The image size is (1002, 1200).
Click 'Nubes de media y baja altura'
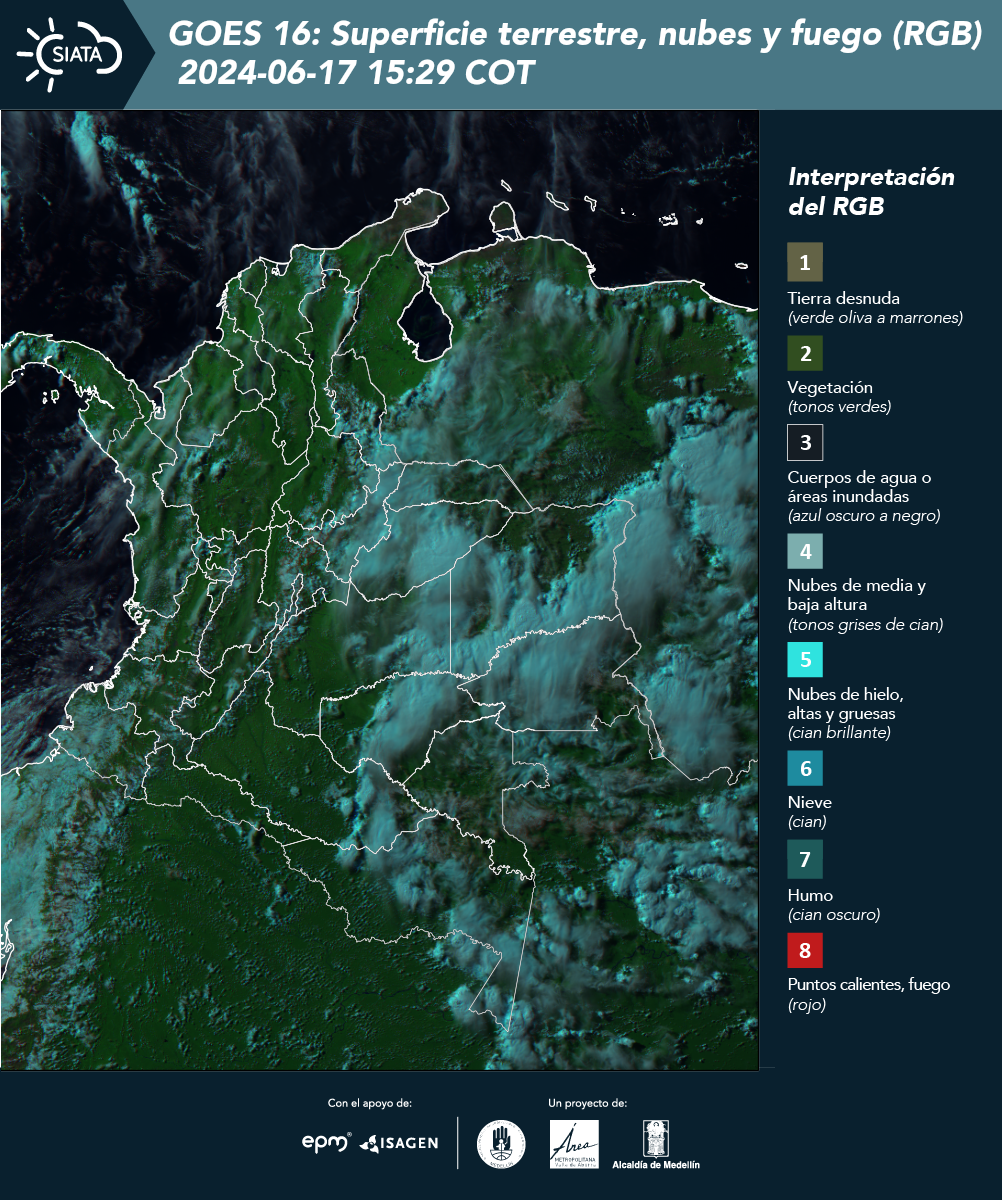click(857, 595)
